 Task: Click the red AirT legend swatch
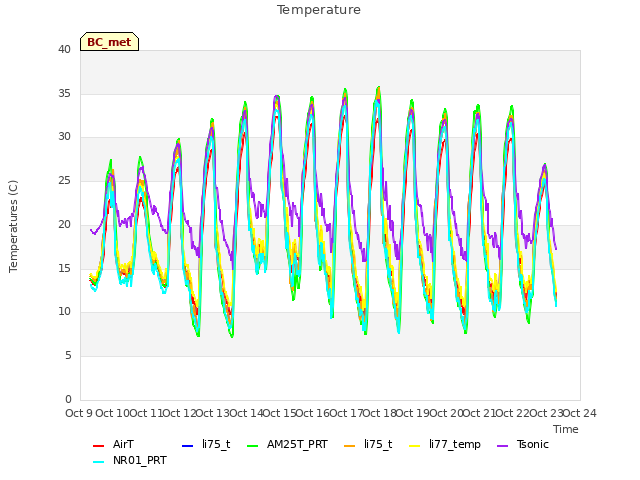point(98,445)
